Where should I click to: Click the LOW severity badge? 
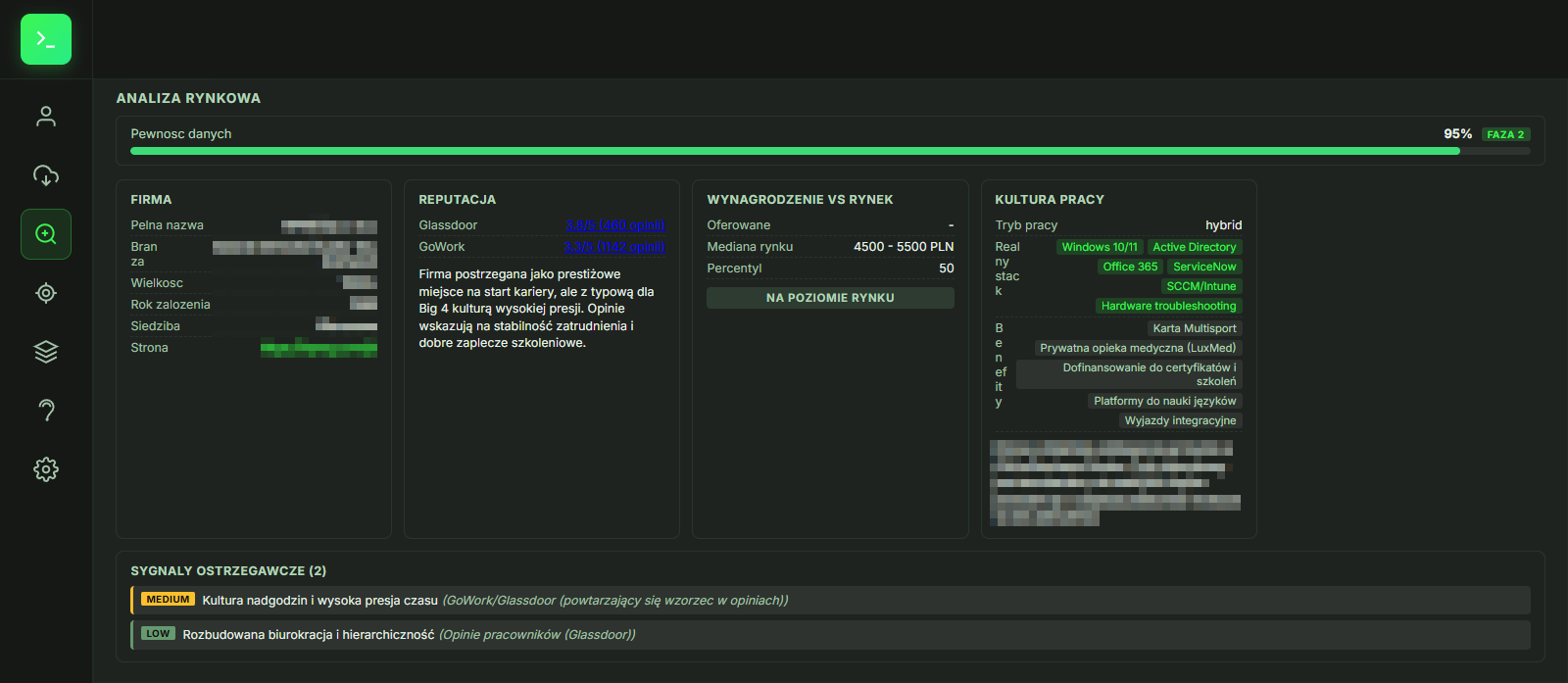click(x=158, y=634)
